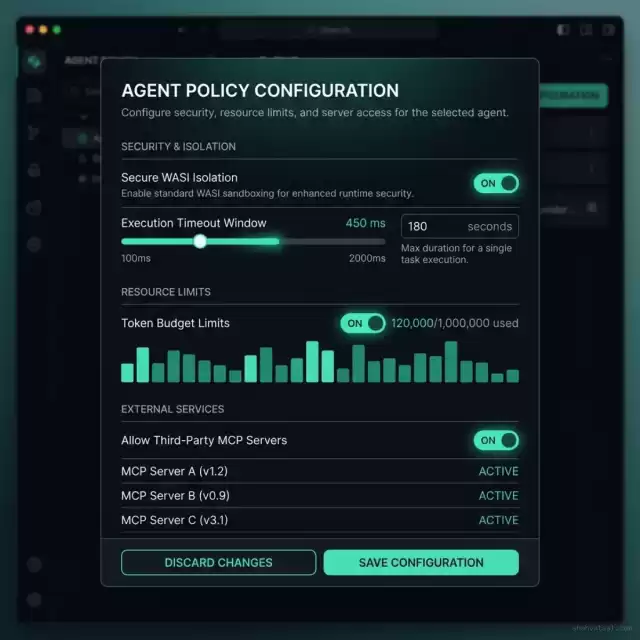Click the green app logo in background sidebar

[x=34, y=62]
